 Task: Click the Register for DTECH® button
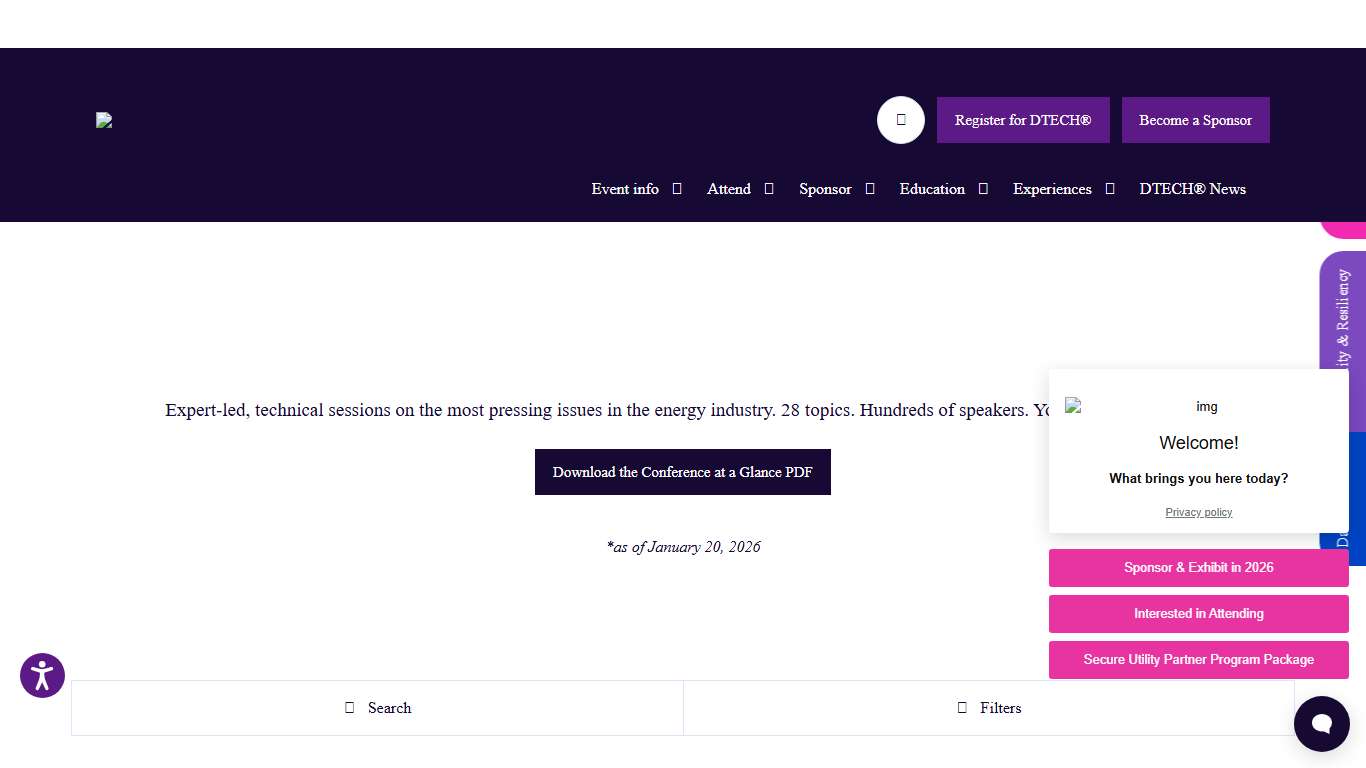tap(1023, 120)
